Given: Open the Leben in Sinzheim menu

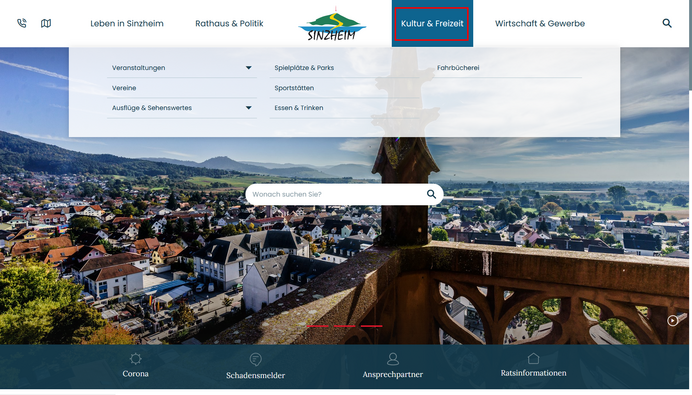Looking at the screenshot, I should (x=127, y=23).
